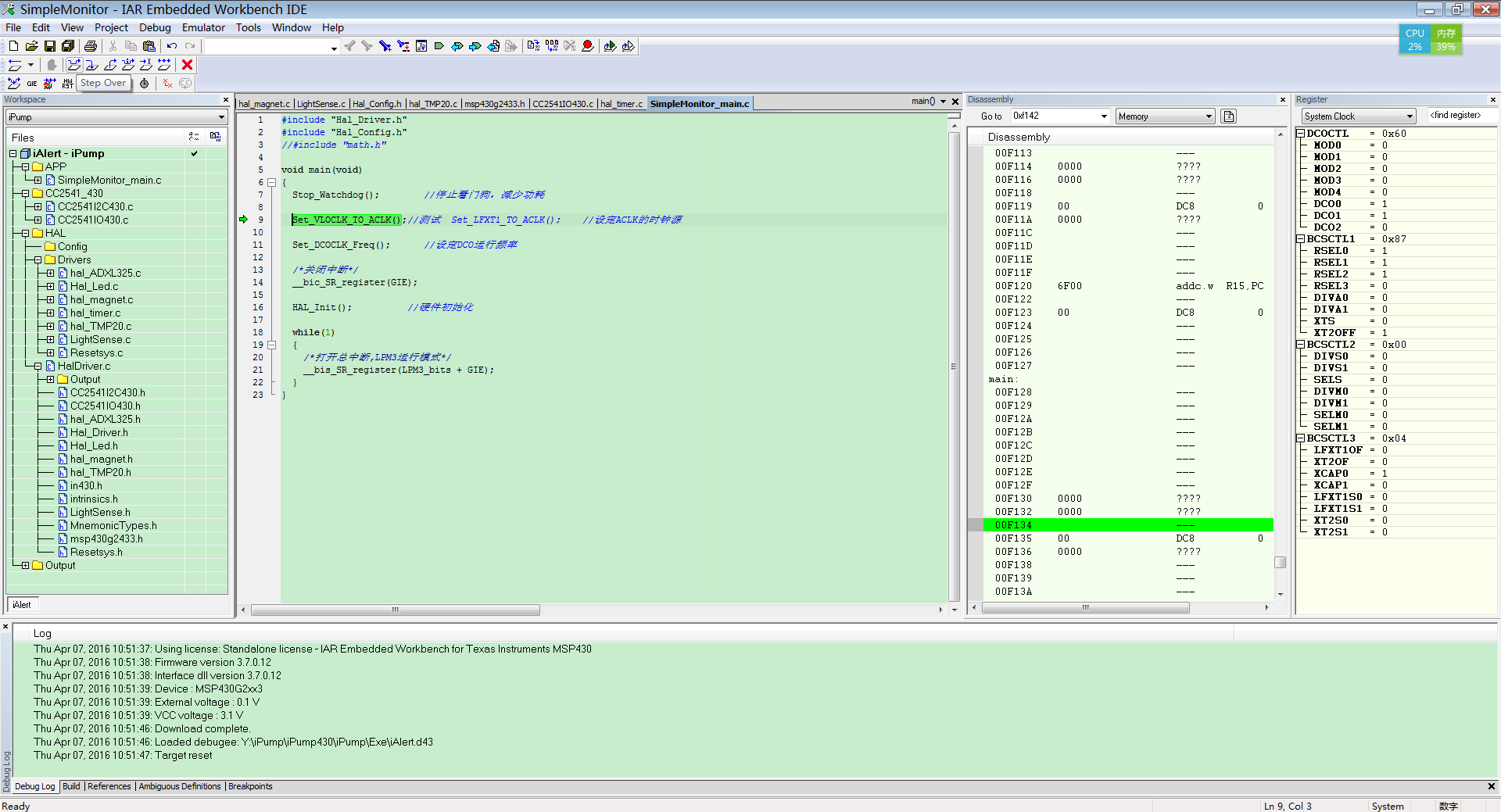Click the Save All toolbar icon
The width and height of the screenshot is (1501, 812).
pyautogui.click(x=68, y=46)
